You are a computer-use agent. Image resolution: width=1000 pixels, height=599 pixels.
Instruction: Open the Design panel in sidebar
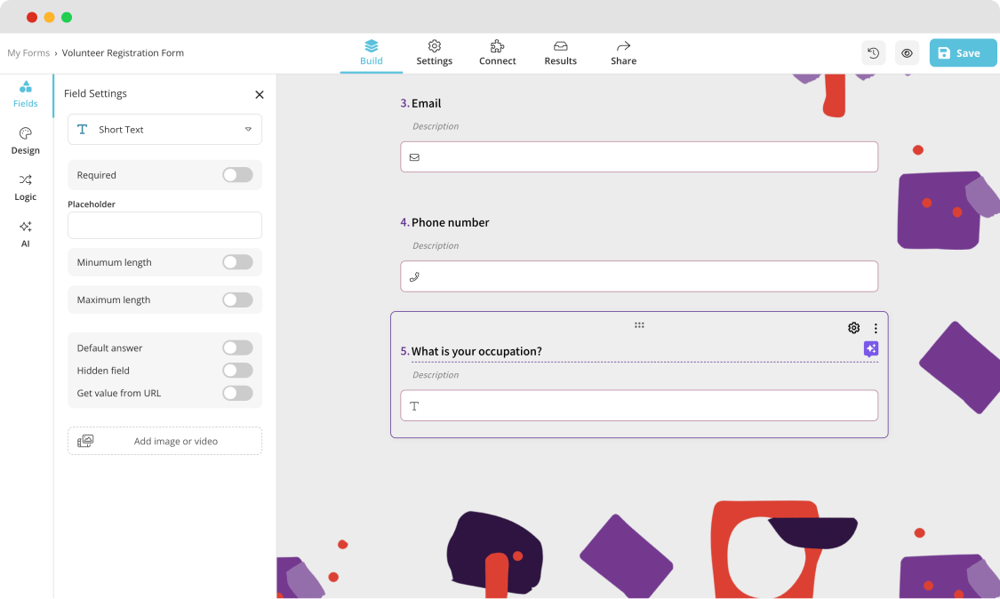[25, 140]
